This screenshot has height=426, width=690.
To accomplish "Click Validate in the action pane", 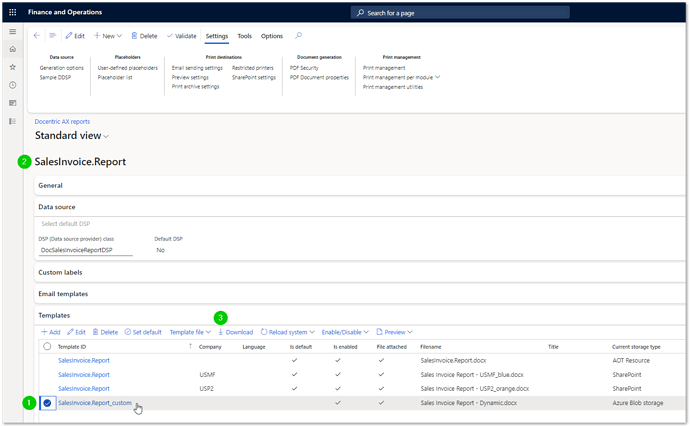I will click(181, 36).
